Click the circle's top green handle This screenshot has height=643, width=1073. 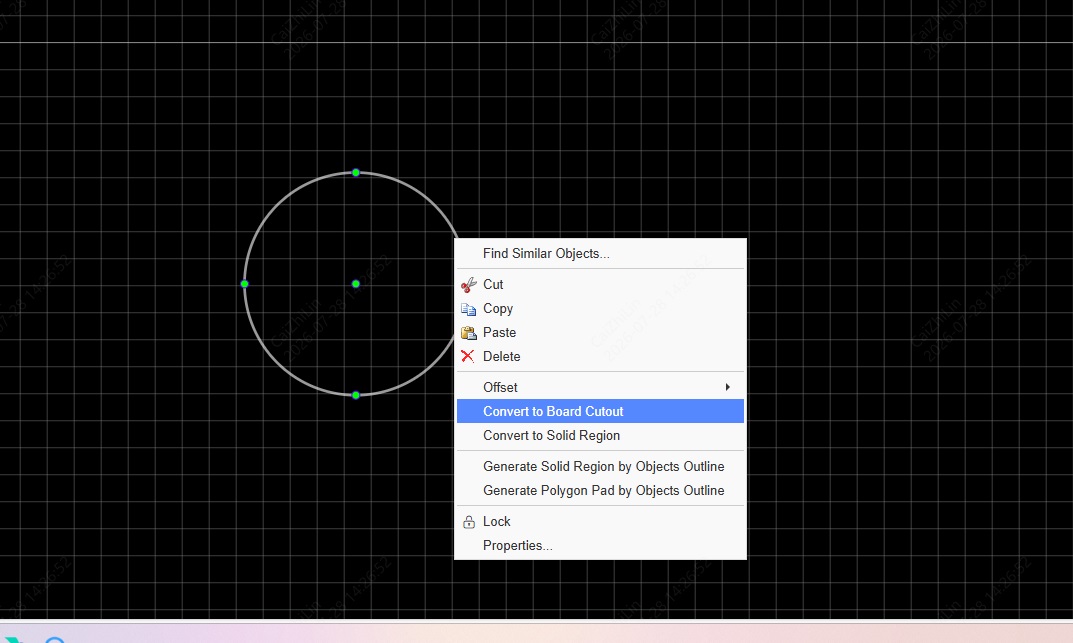click(356, 172)
